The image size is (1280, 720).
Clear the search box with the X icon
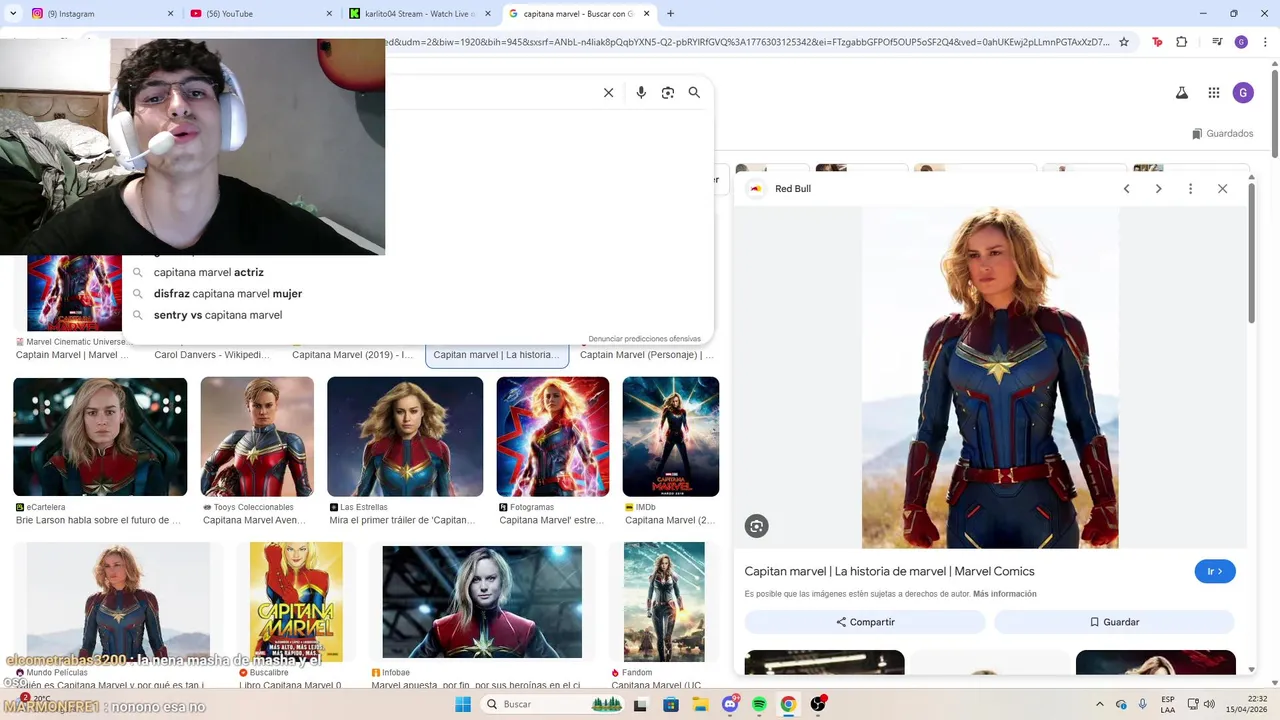point(608,93)
